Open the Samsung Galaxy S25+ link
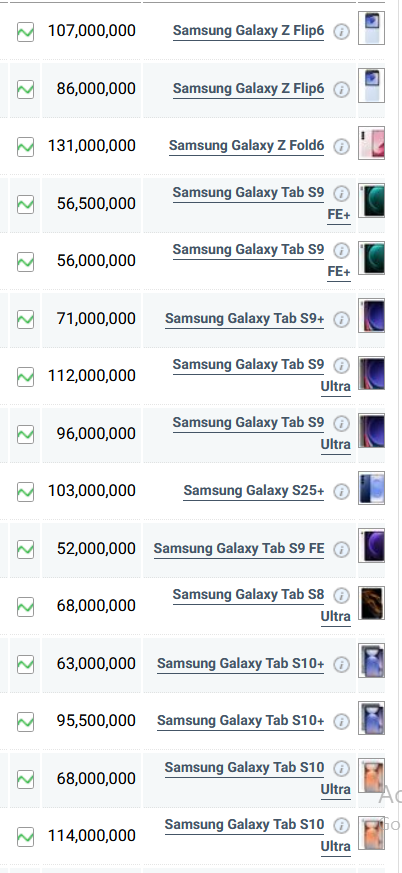This screenshot has height=873, width=402. click(x=253, y=491)
